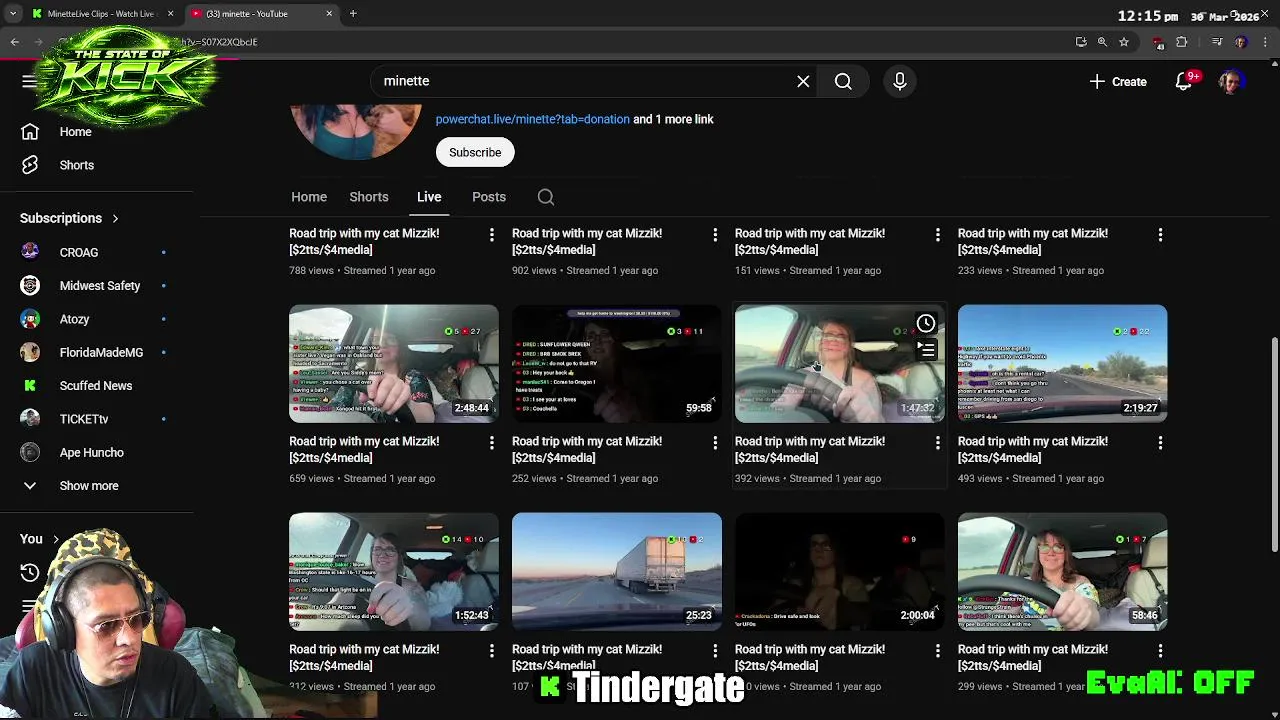The image size is (1280, 720).
Task: Go back with the browser back arrow
Action: pyautogui.click(x=15, y=42)
